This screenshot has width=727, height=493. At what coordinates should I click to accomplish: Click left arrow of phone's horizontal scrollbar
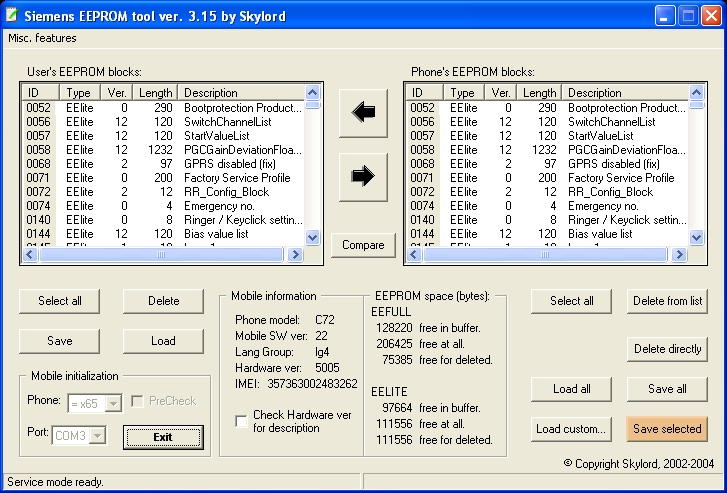(414, 255)
